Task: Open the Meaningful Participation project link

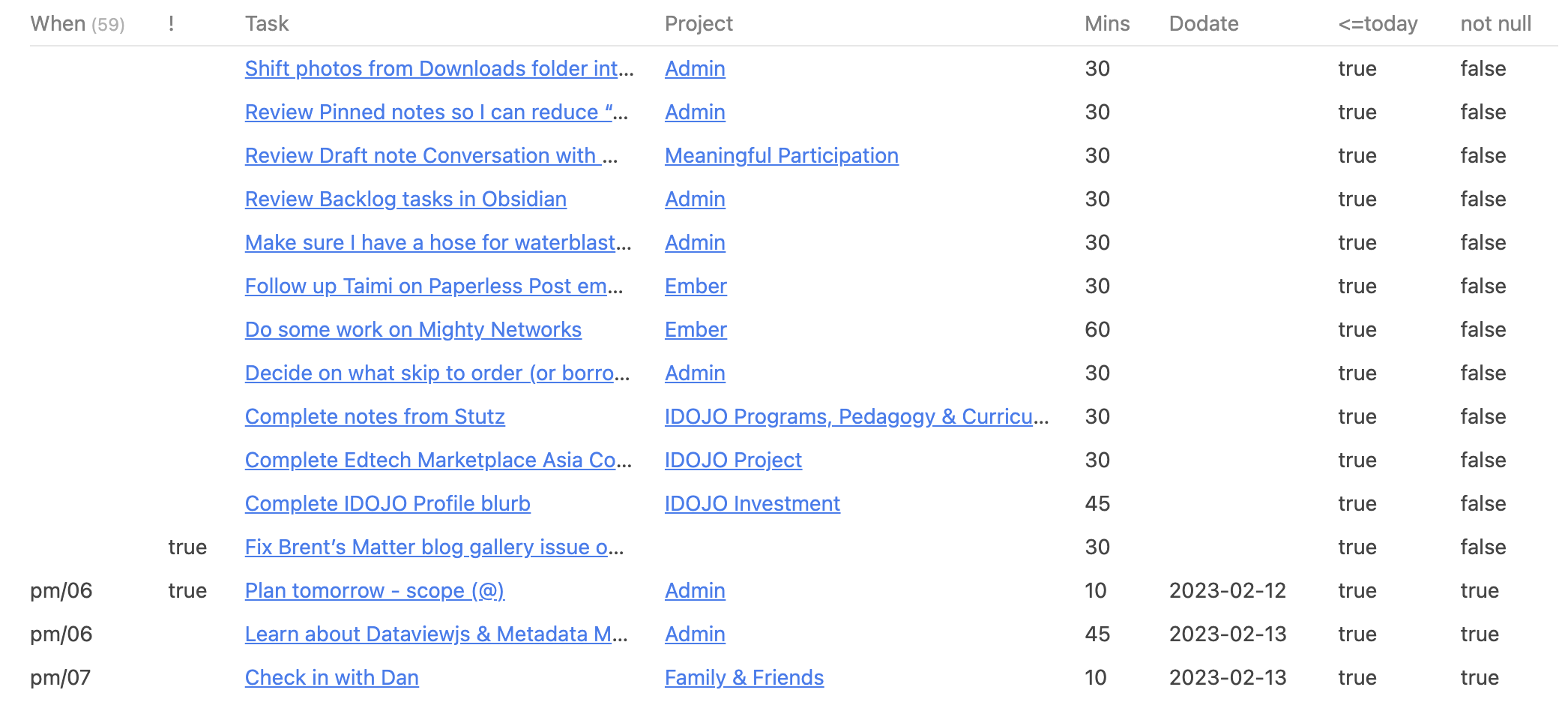Action: [x=781, y=155]
